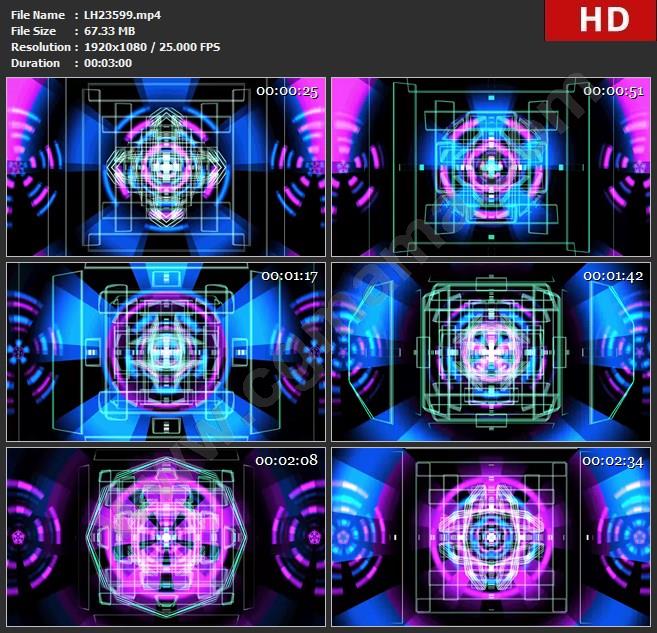Select the 00:02:34 timestamp overlay

612,461
